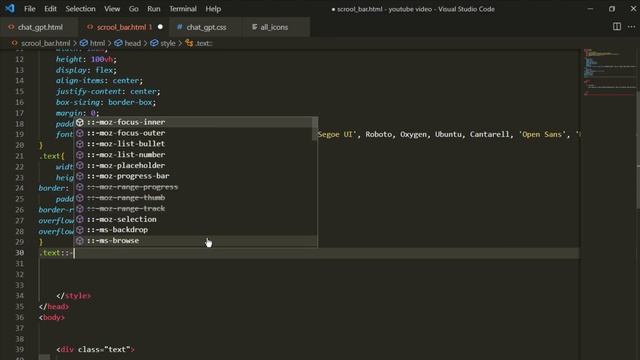Place cursor on the display: flex line
This screenshot has height=360, width=640.
coord(86,70)
